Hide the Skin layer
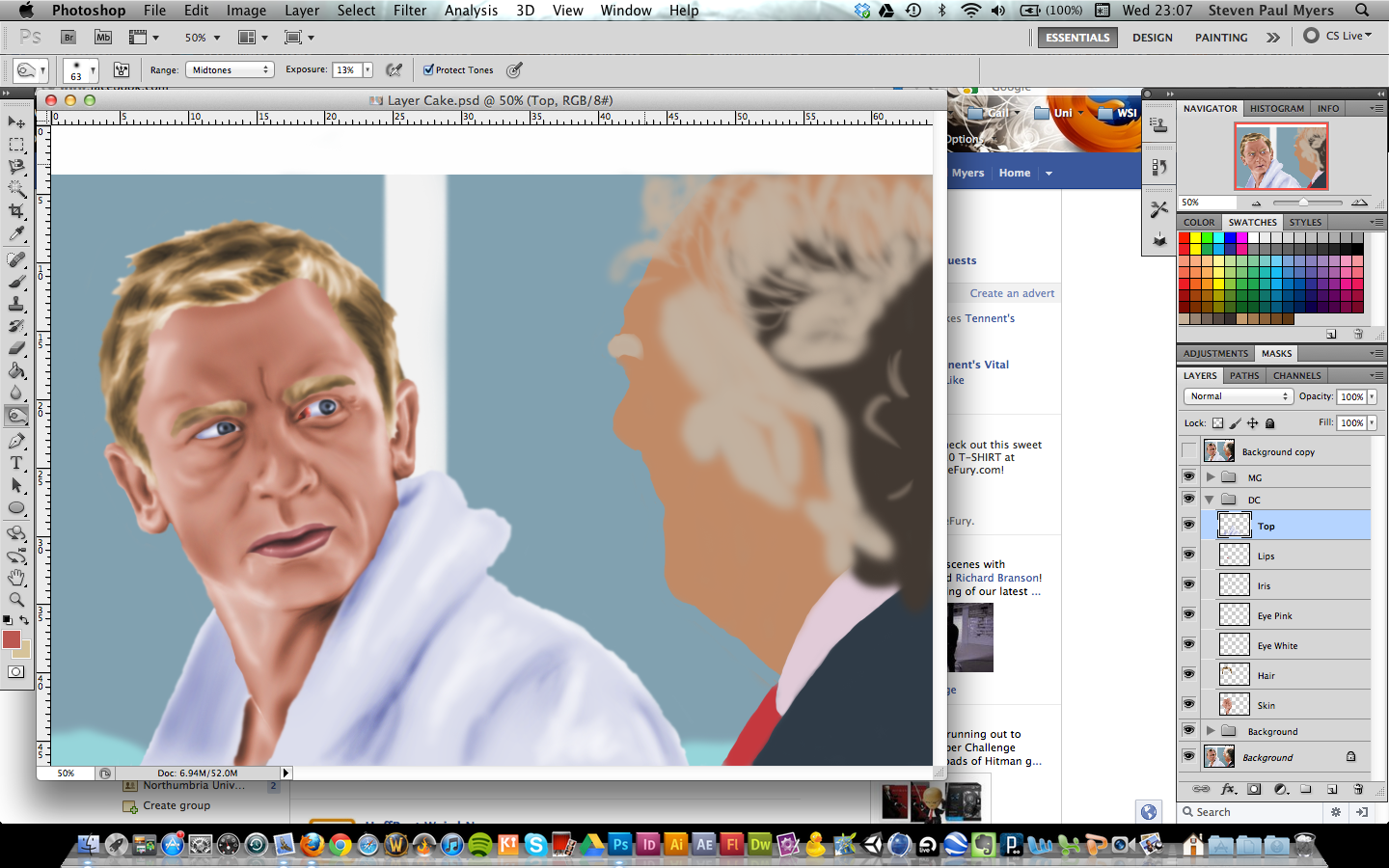 1188,704
